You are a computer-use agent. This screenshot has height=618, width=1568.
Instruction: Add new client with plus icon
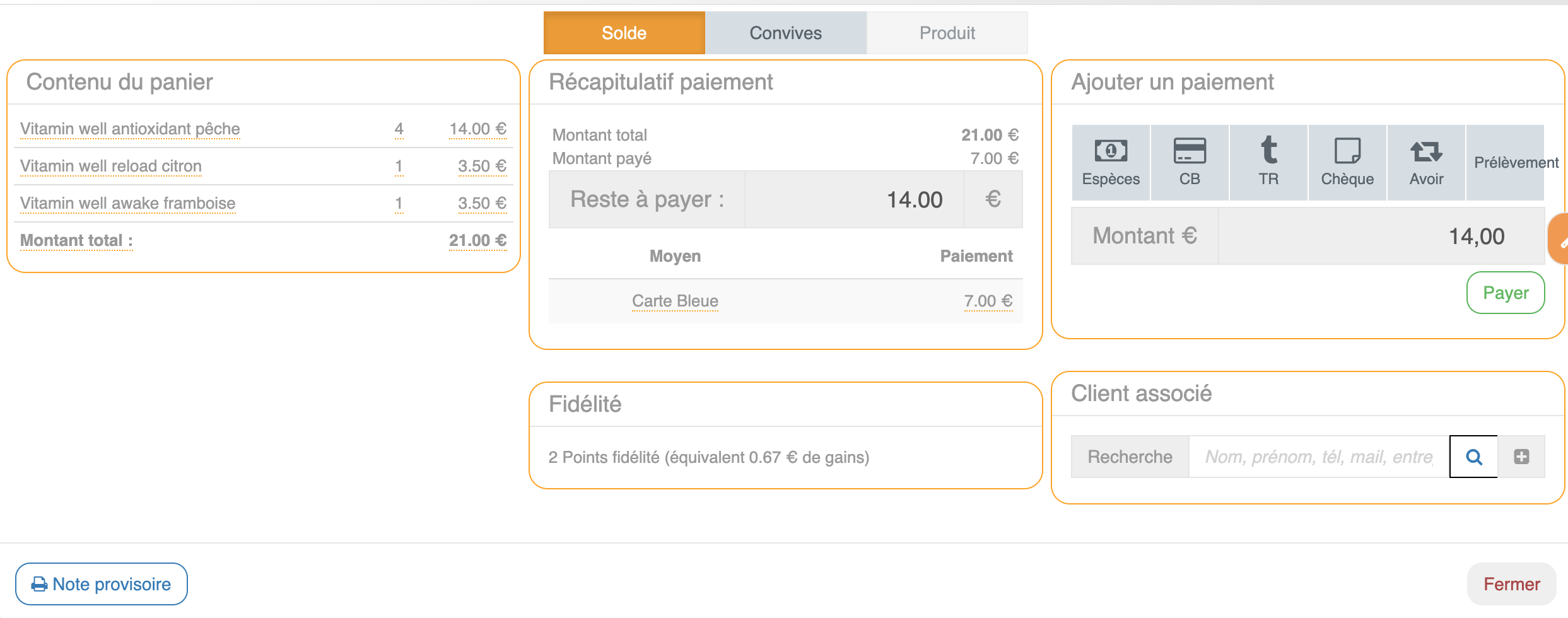[x=1521, y=457]
